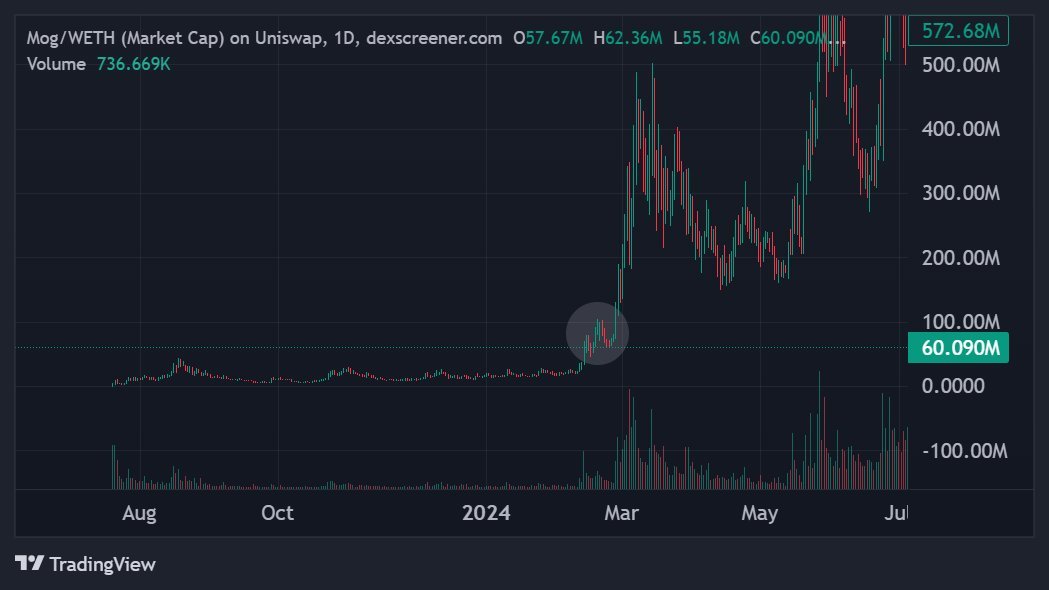Click the open value O57.67M

[547, 38]
